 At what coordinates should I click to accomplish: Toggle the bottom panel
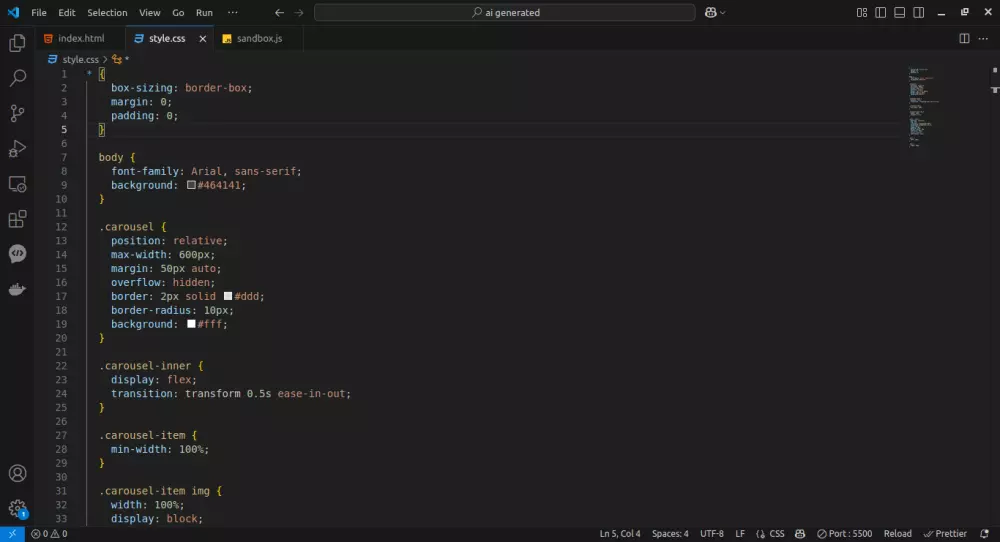click(899, 12)
